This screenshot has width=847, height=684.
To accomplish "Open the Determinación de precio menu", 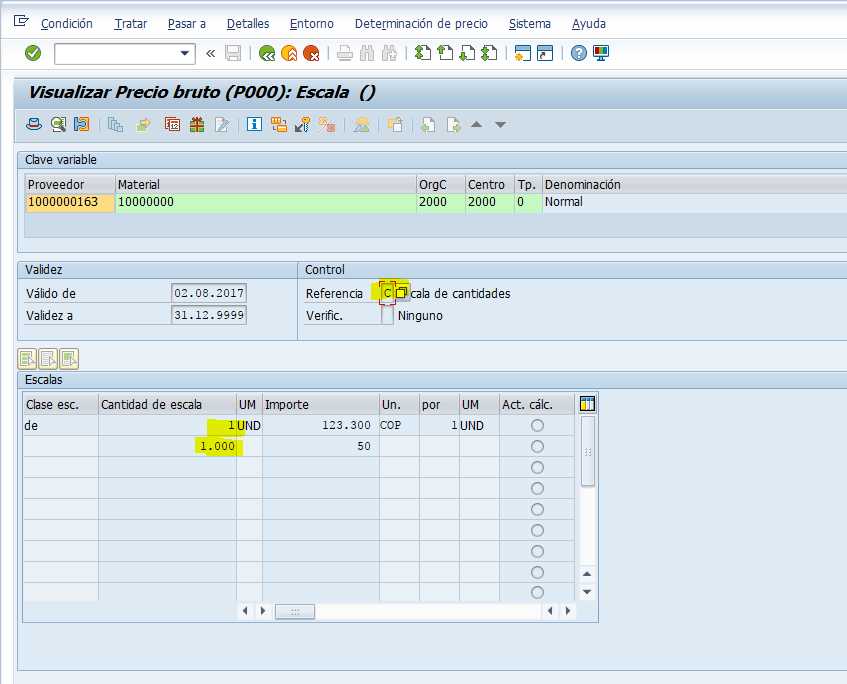I will click(421, 24).
